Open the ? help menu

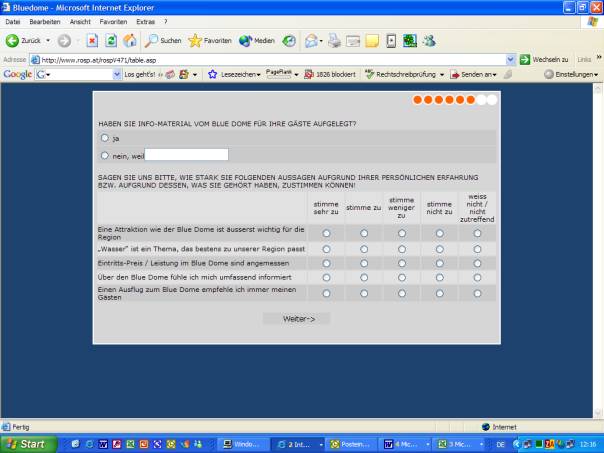[x=166, y=22]
